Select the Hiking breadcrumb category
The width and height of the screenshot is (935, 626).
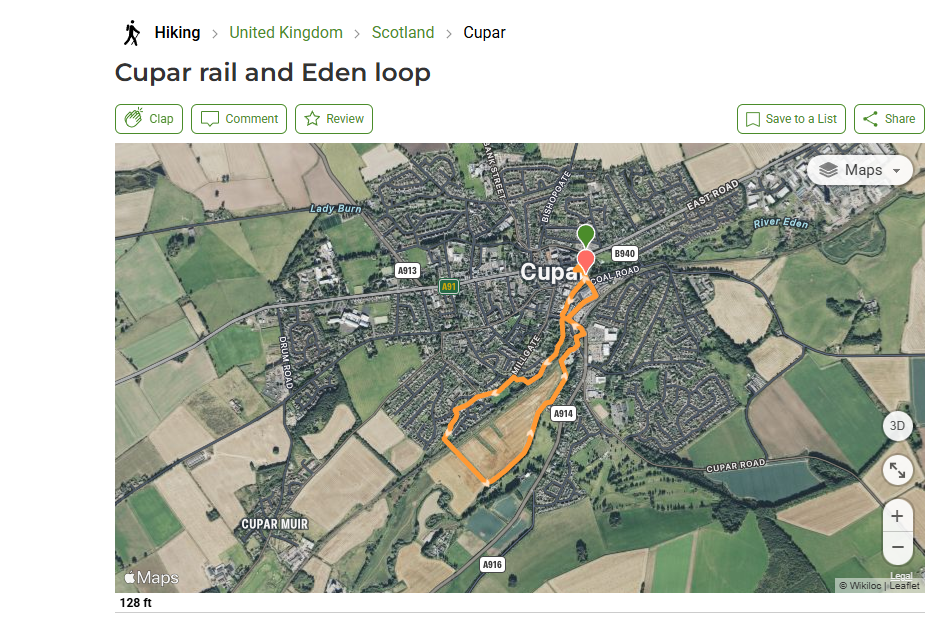click(177, 33)
